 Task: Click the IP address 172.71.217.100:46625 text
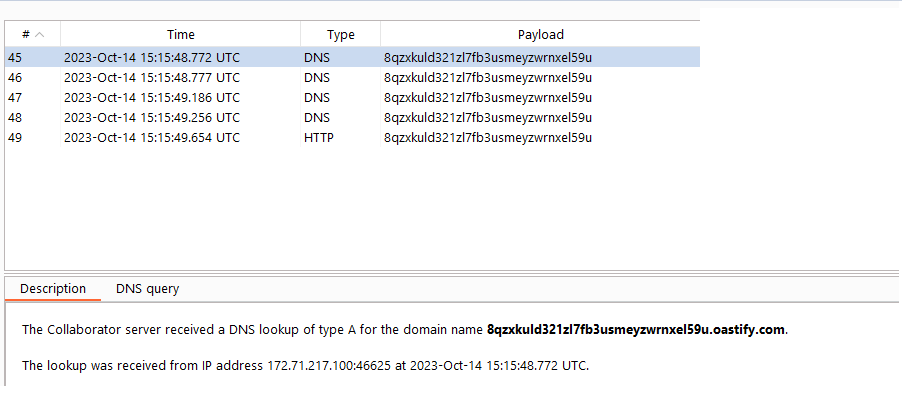point(330,366)
